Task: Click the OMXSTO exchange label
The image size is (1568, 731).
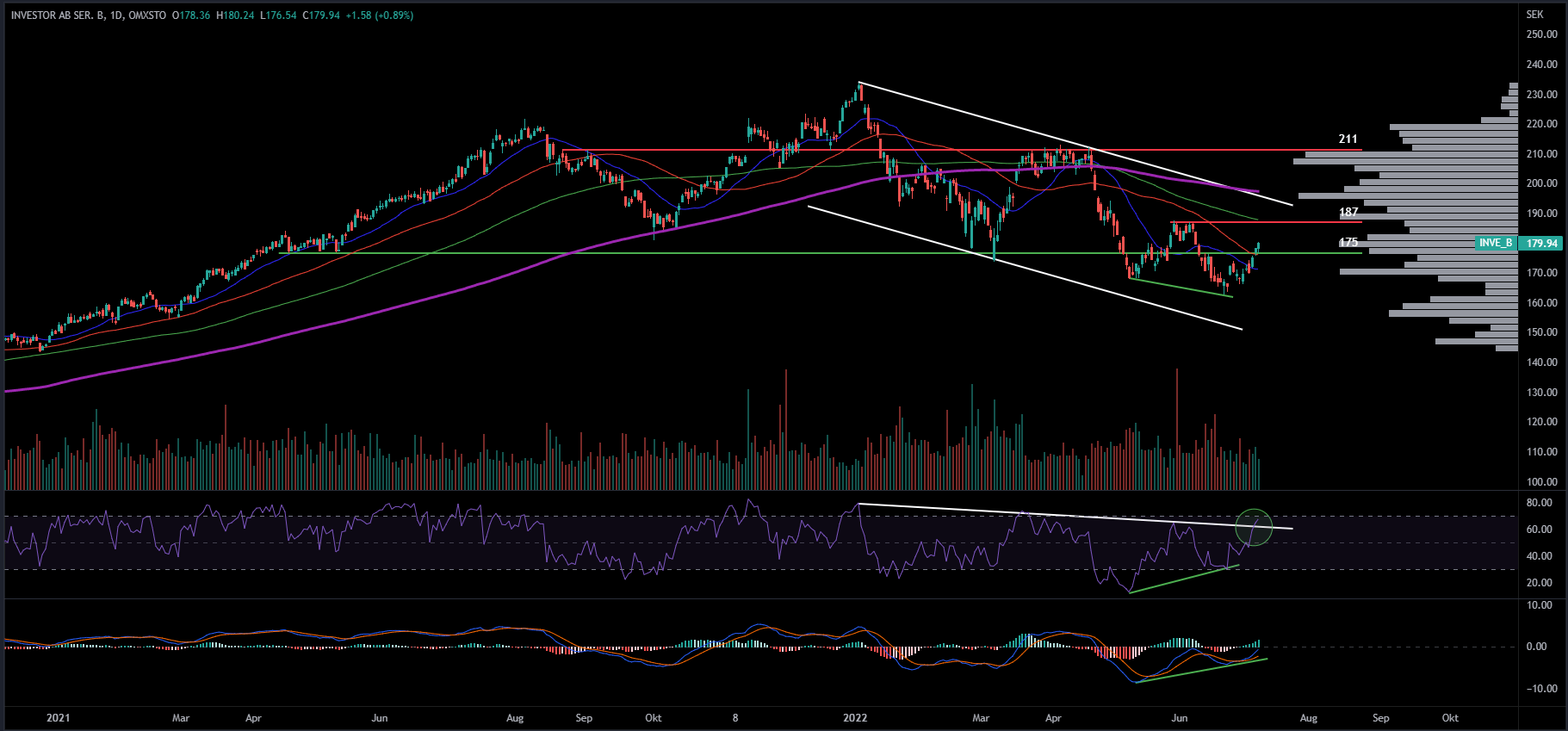Action: coord(147,15)
